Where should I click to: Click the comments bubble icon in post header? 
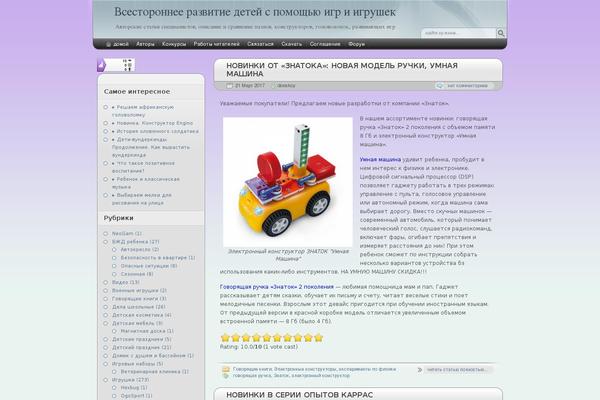click(440, 86)
